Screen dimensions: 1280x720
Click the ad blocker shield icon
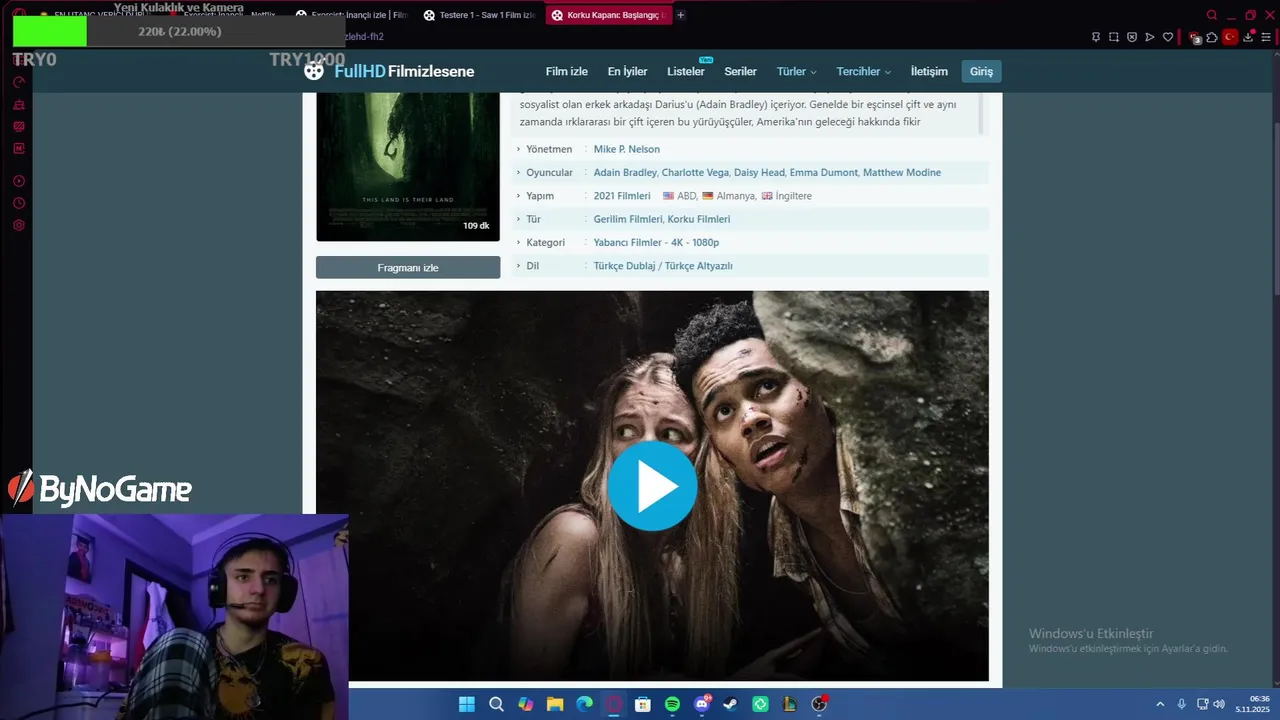coord(1132,37)
